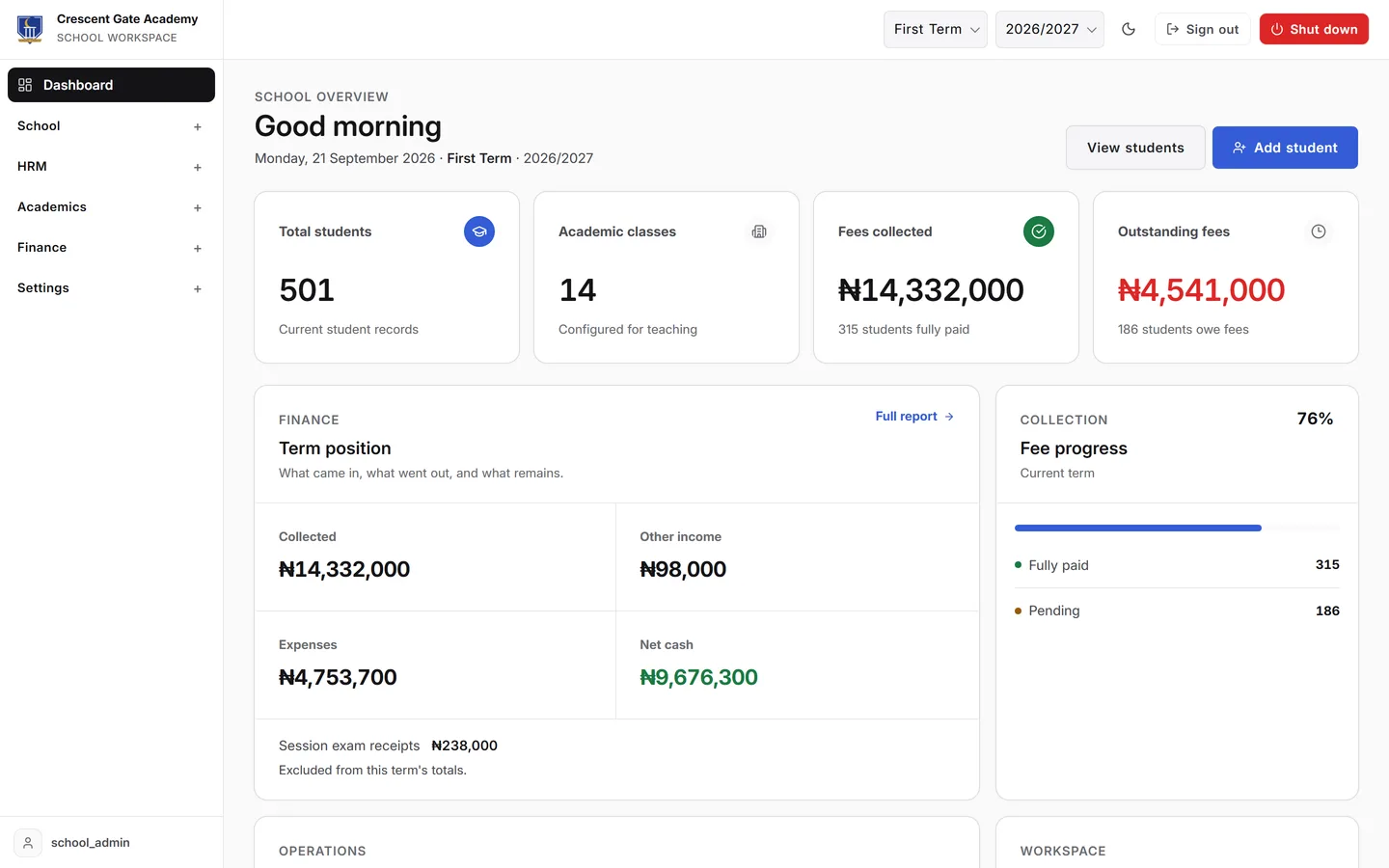1389x868 pixels.
Task: Expand the Finance menu plus icon
Action: pos(197,248)
